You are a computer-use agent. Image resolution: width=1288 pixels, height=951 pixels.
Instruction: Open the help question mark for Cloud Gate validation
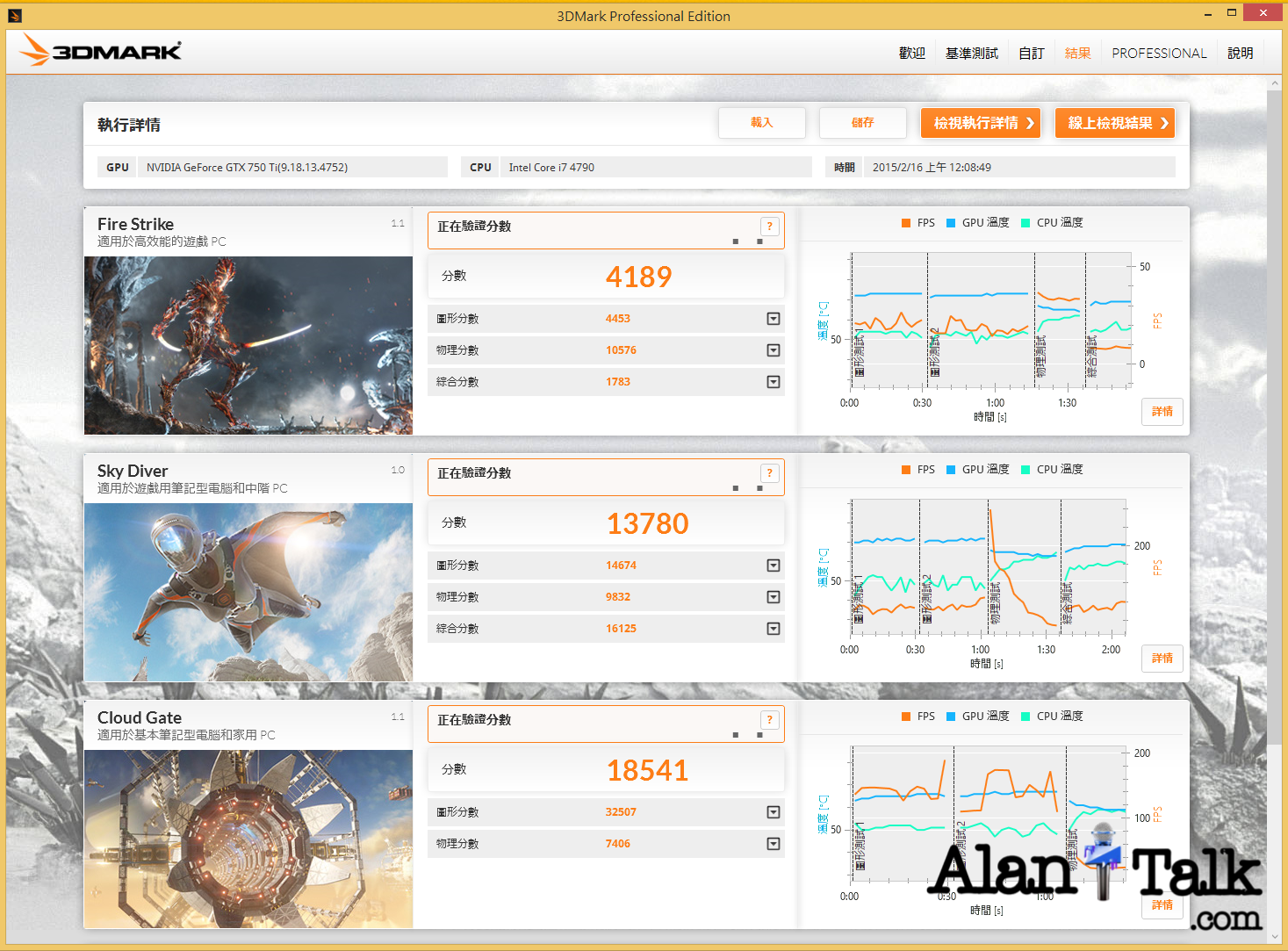pos(770,719)
